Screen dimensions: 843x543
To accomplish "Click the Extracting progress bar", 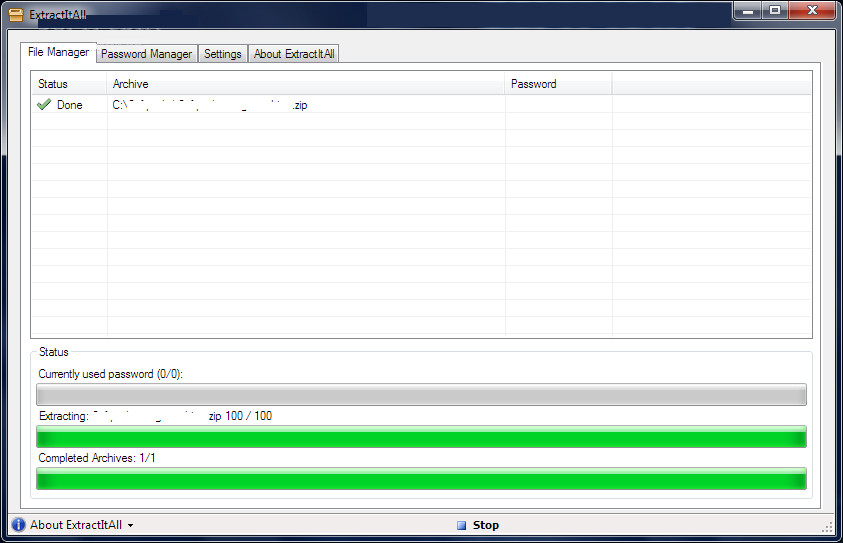I will [421, 437].
